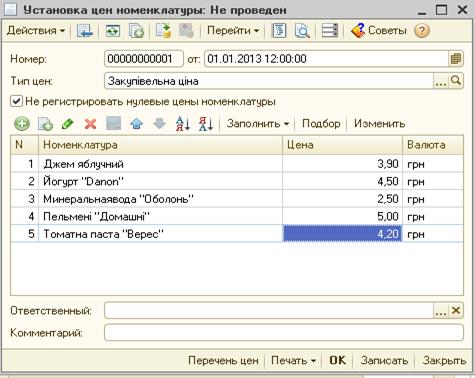
Task: Open Советы tips button
Action: 379,31
